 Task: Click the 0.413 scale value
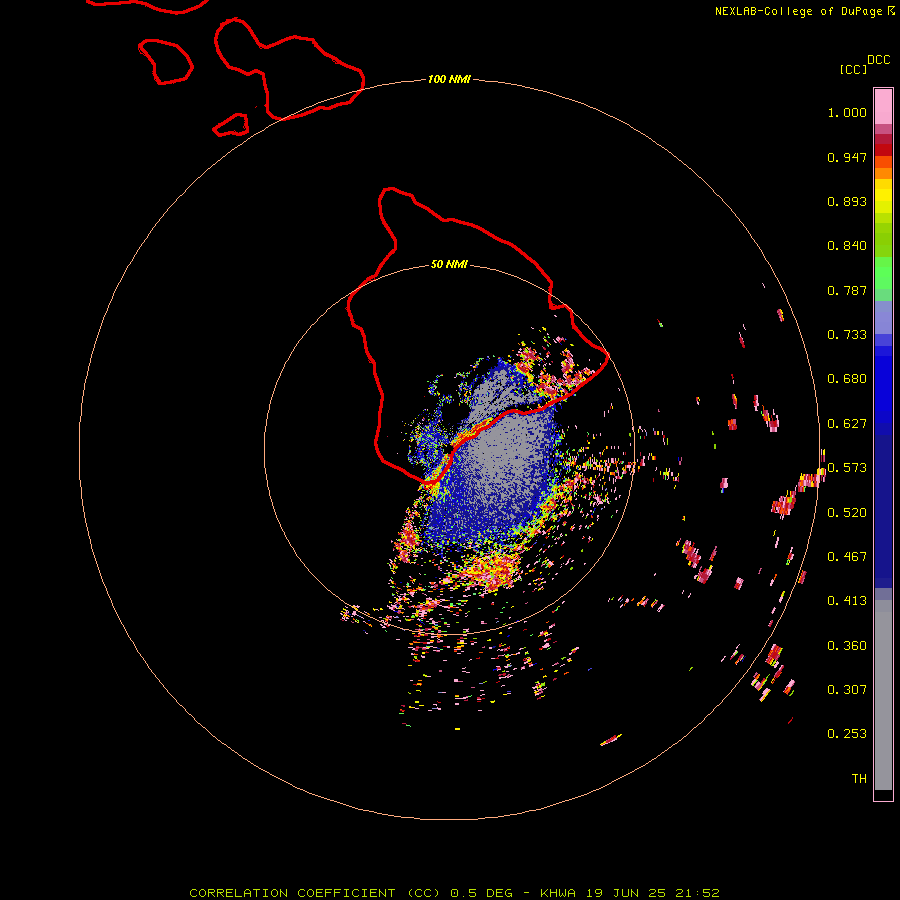pos(847,601)
